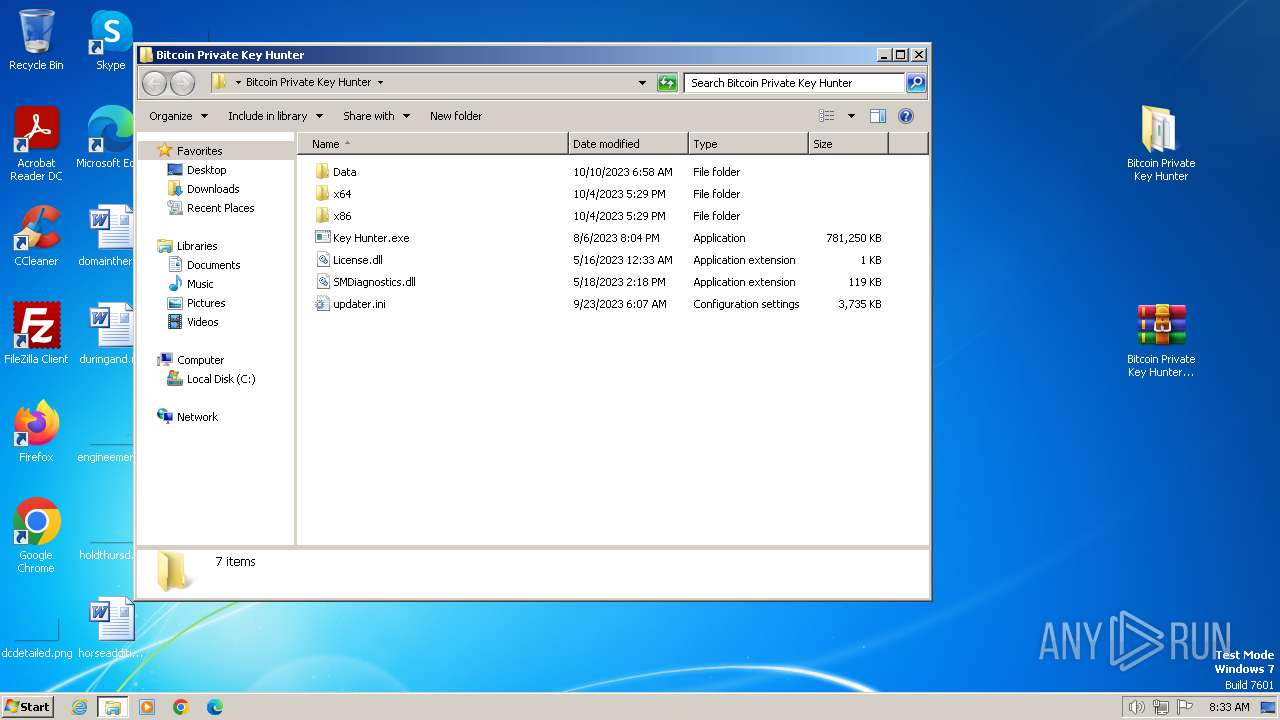
Task: Select the Google Chrome desktop shortcut
Action: coord(36,535)
